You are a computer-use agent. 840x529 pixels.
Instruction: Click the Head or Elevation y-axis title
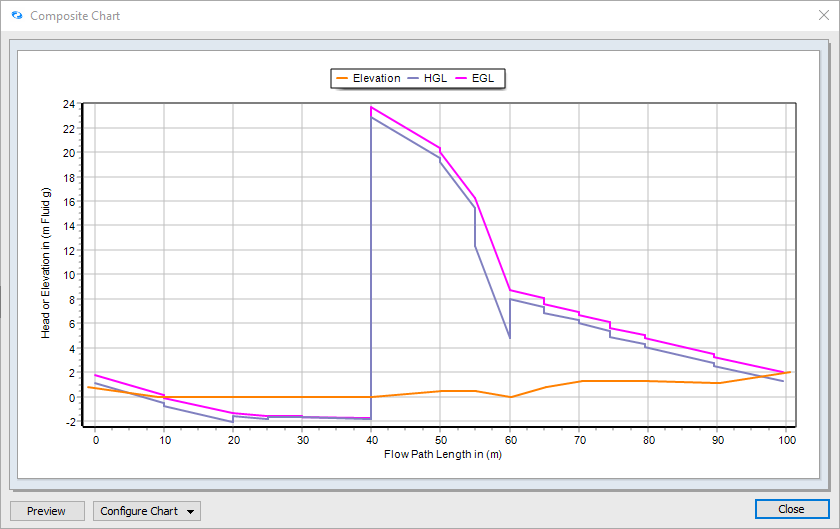pyautogui.click(x=46, y=263)
